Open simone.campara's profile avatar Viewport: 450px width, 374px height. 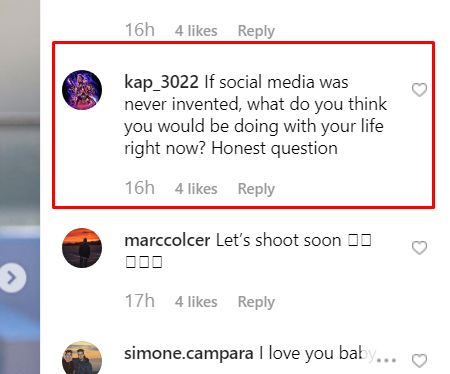(82, 358)
